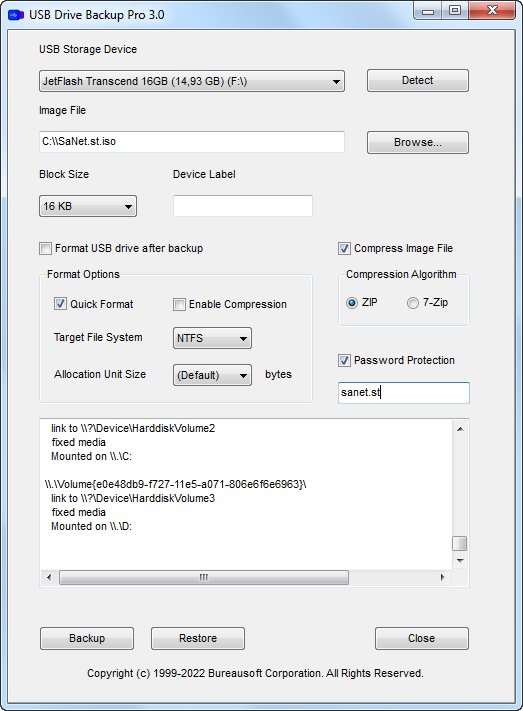523x711 pixels.
Task: Click the log's horizontal scroll right arrow
Action: coord(443,577)
